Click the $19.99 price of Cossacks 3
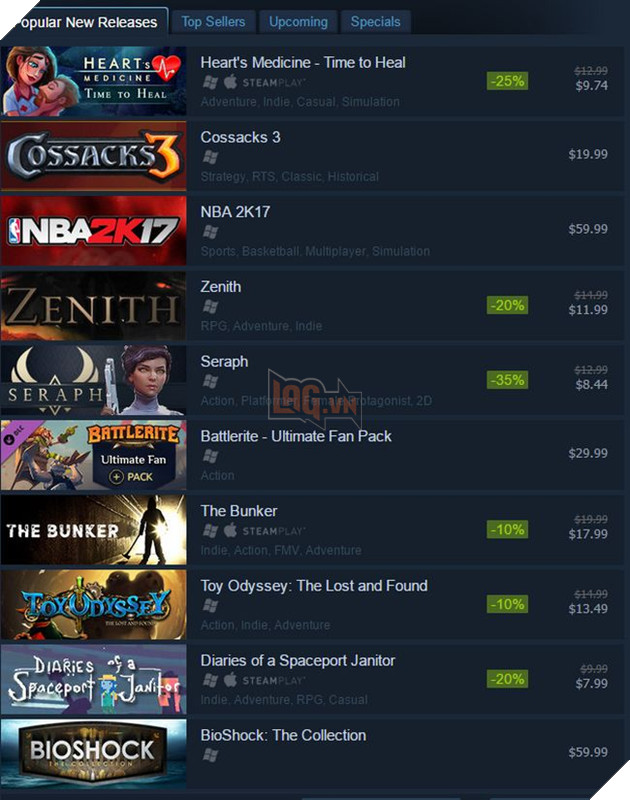The image size is (630, 800). click(x=588, y=154)
